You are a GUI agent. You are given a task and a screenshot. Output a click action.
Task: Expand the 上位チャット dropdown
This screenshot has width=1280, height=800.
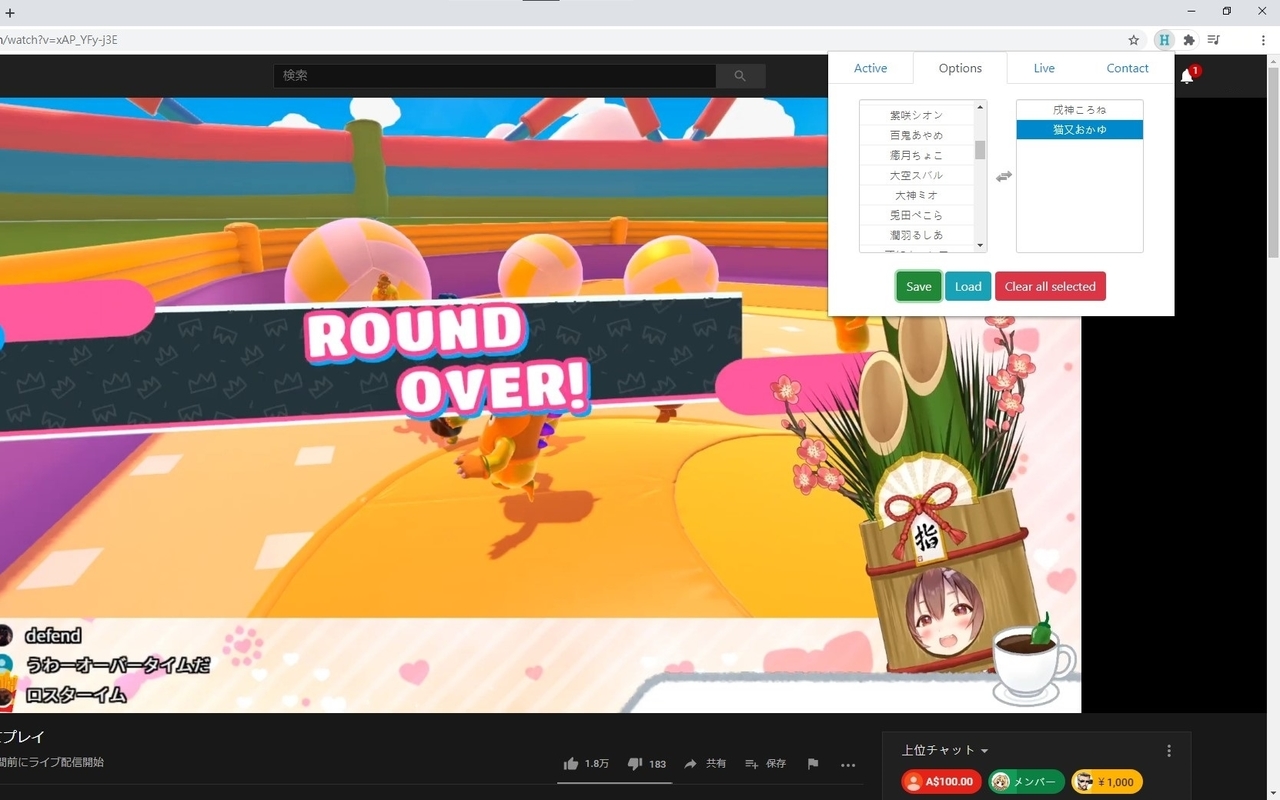pos(945,751)
